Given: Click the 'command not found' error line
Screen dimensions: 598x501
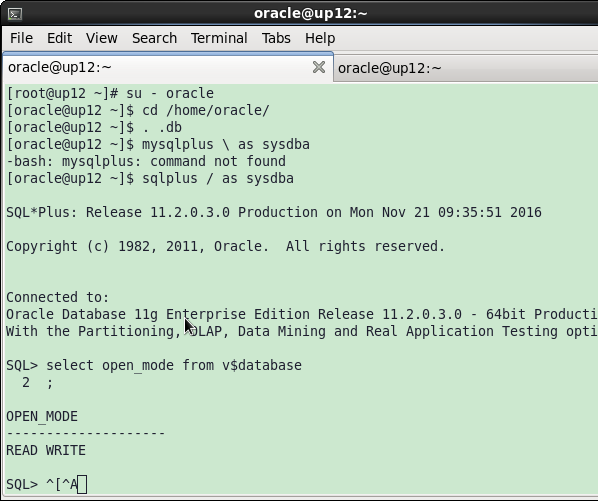Looking at the screenshot, I should pos(146,161).
